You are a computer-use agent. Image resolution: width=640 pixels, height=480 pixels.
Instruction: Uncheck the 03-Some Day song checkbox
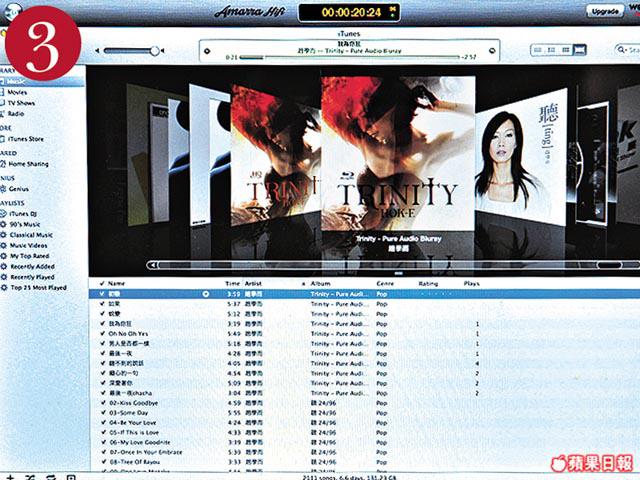(103, 411)
